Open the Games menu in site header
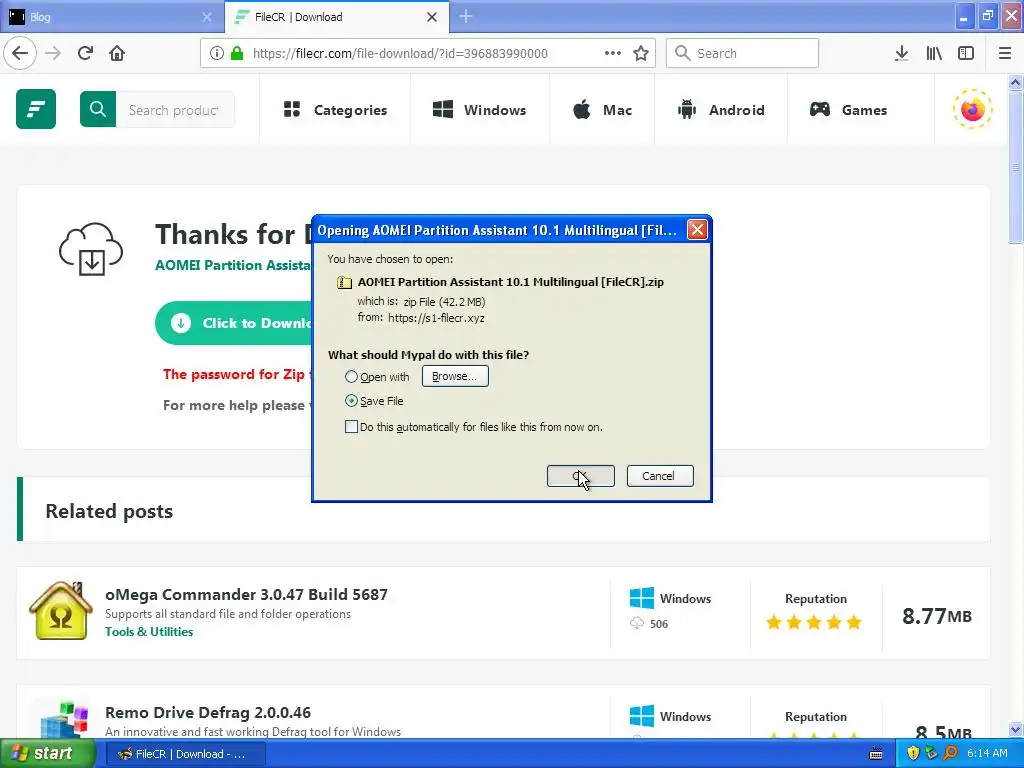The width and height of the screenshot is (1024, 768). tap(848, 110)
